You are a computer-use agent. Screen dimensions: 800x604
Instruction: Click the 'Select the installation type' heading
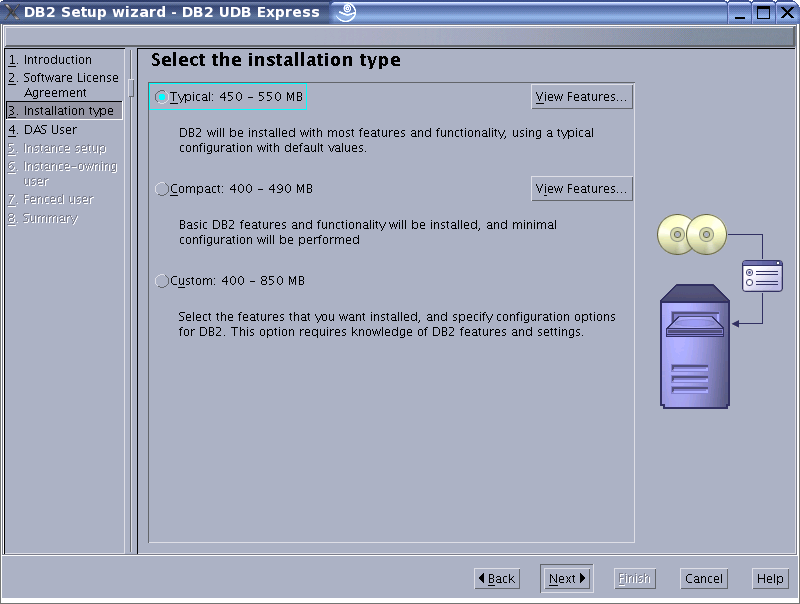(x=276, y=60)
